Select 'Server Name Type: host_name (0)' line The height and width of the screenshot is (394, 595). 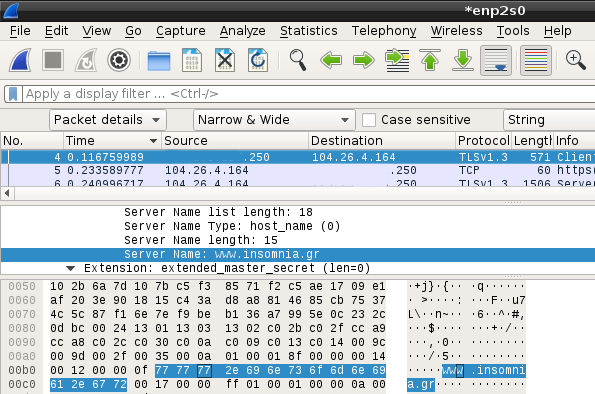232,226
